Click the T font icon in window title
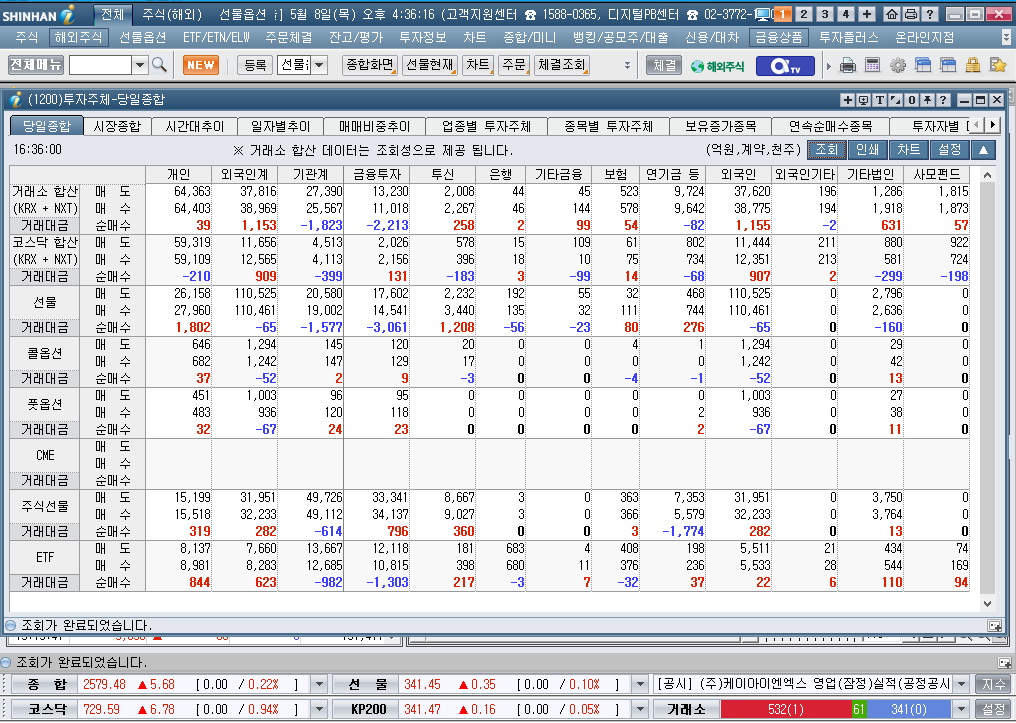This screenshot has width=1016, height=723. point(879,100)
